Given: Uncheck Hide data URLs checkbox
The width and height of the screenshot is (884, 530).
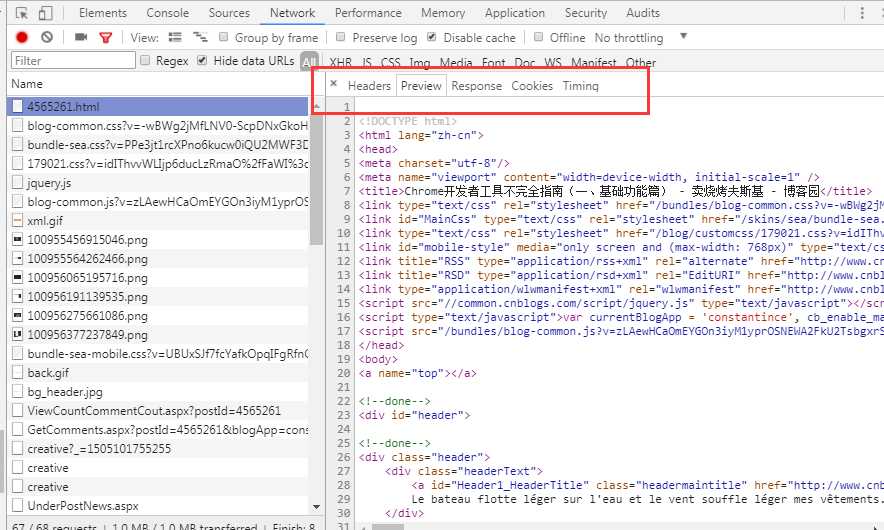Looking at the screenshot, I should click(x=202, y=60).
